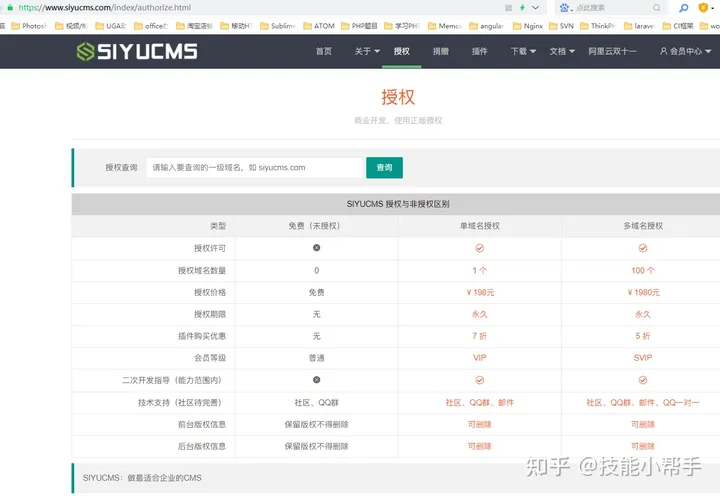720x496 pixels.
Task: Click the green padlock security icon
Action: tap(10, 7)
